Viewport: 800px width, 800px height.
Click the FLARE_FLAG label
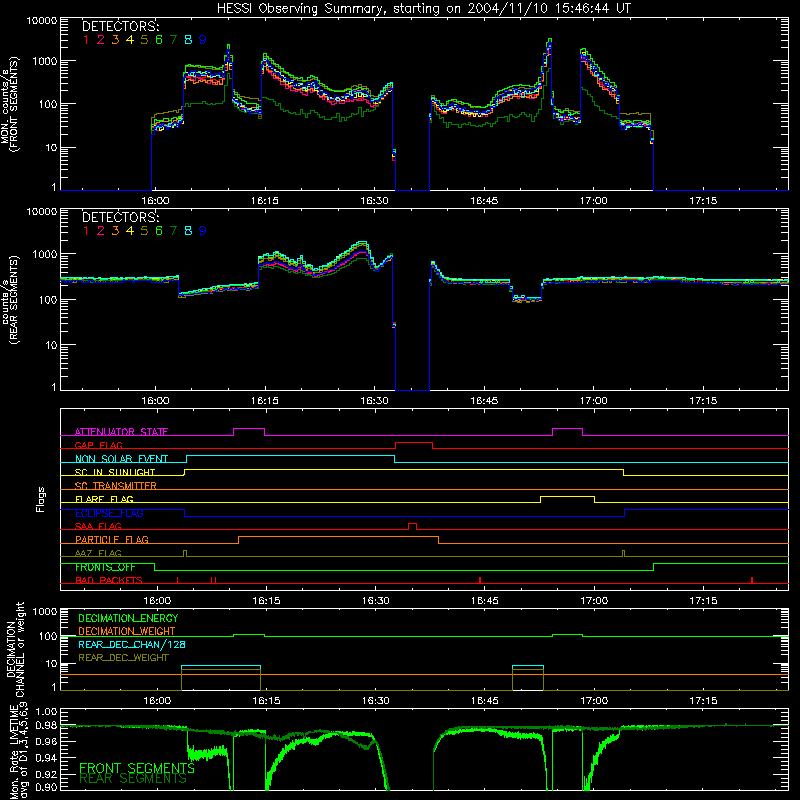click(104, 499)
